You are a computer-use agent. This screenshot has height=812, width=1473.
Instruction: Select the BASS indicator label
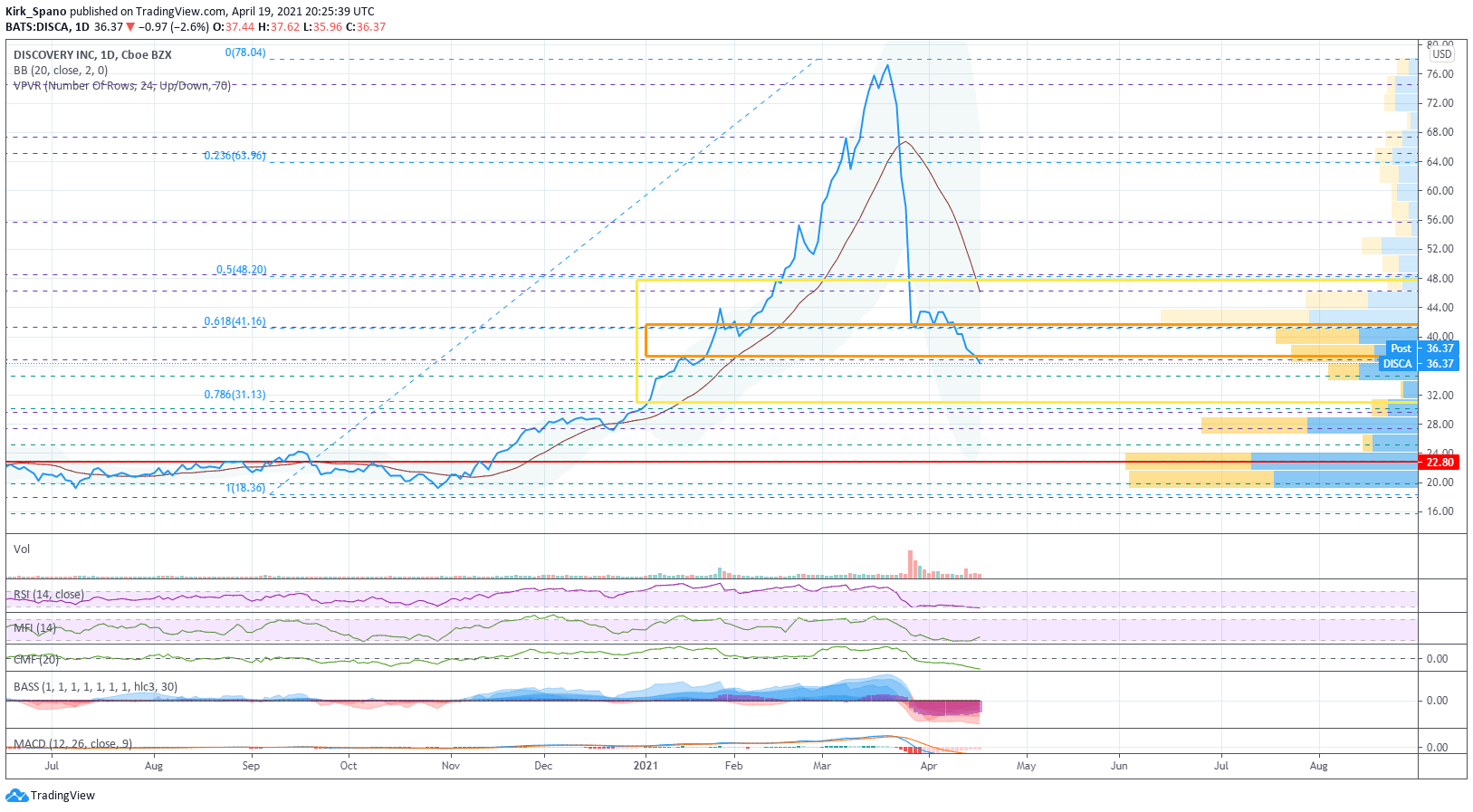(95, 687)
